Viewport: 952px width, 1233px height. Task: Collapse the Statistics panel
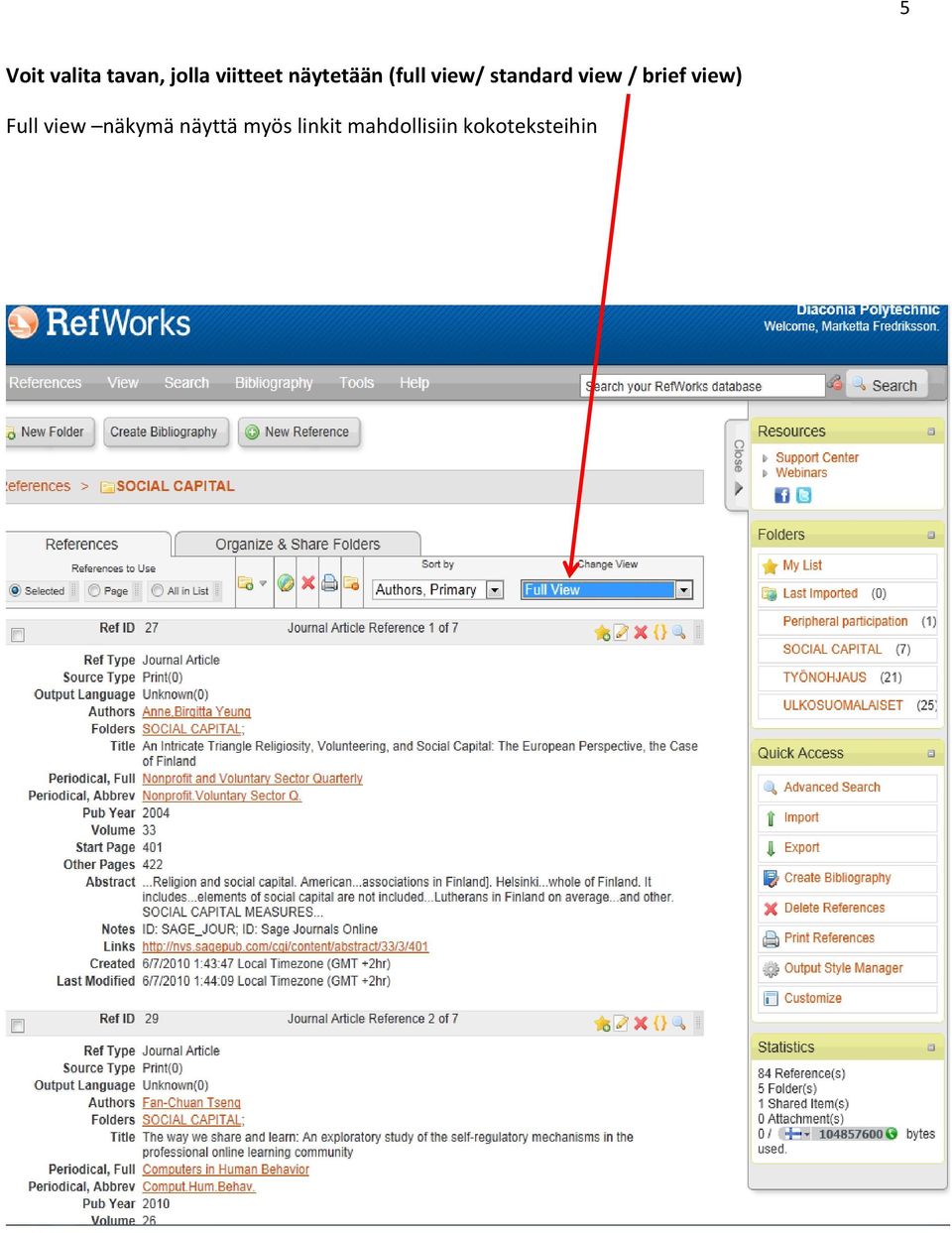(x=931, y=1048)
